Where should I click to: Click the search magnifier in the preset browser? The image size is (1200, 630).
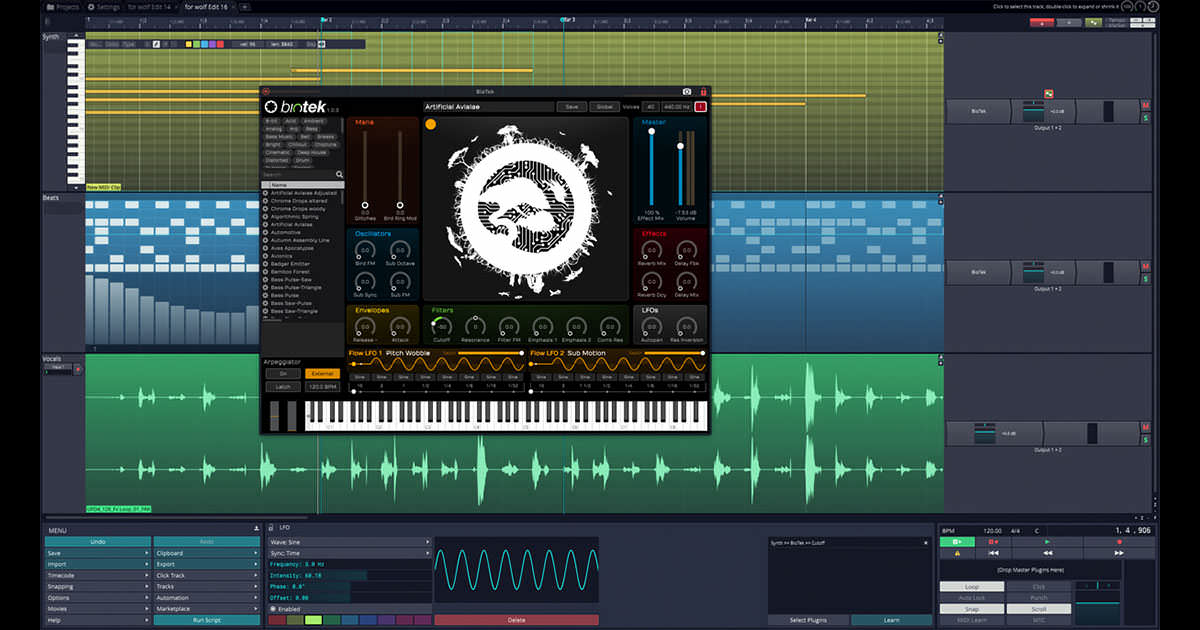click(x=339, y=174)
